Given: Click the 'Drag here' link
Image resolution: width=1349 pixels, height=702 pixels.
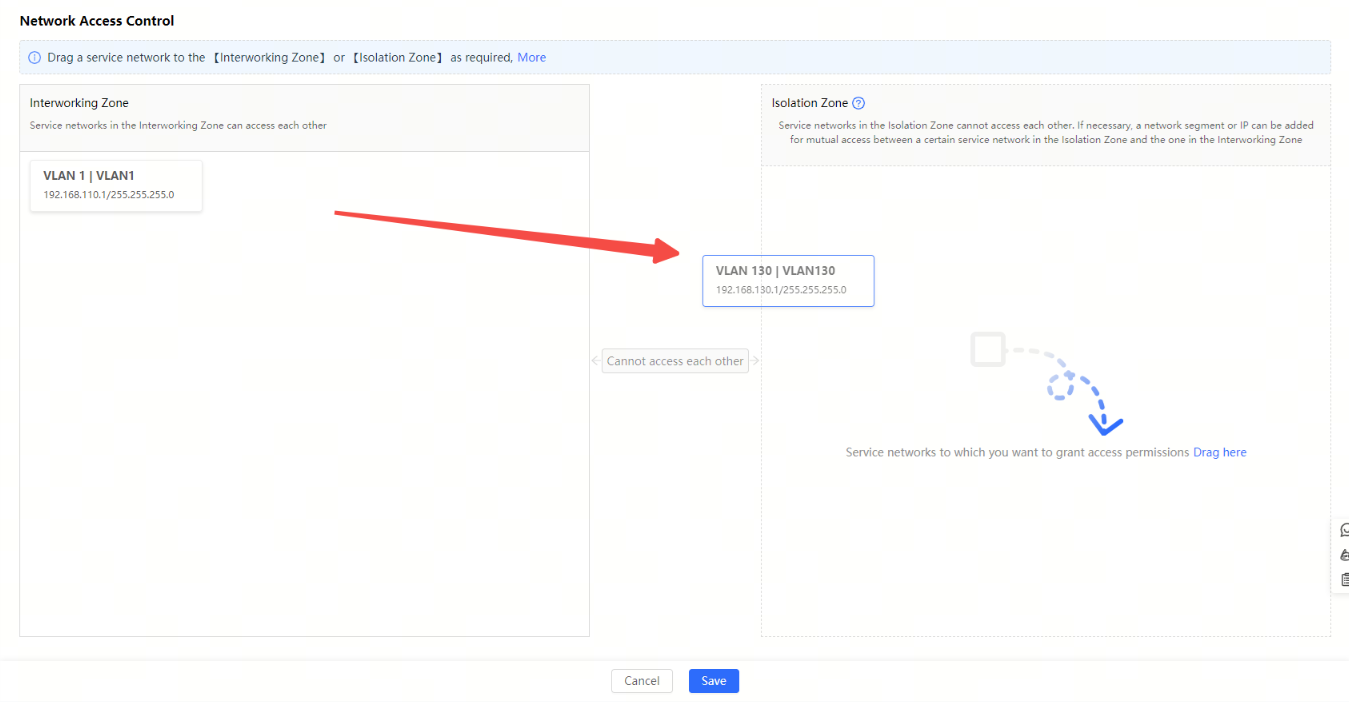Looking at the screenshot, I should [1219, 452].
